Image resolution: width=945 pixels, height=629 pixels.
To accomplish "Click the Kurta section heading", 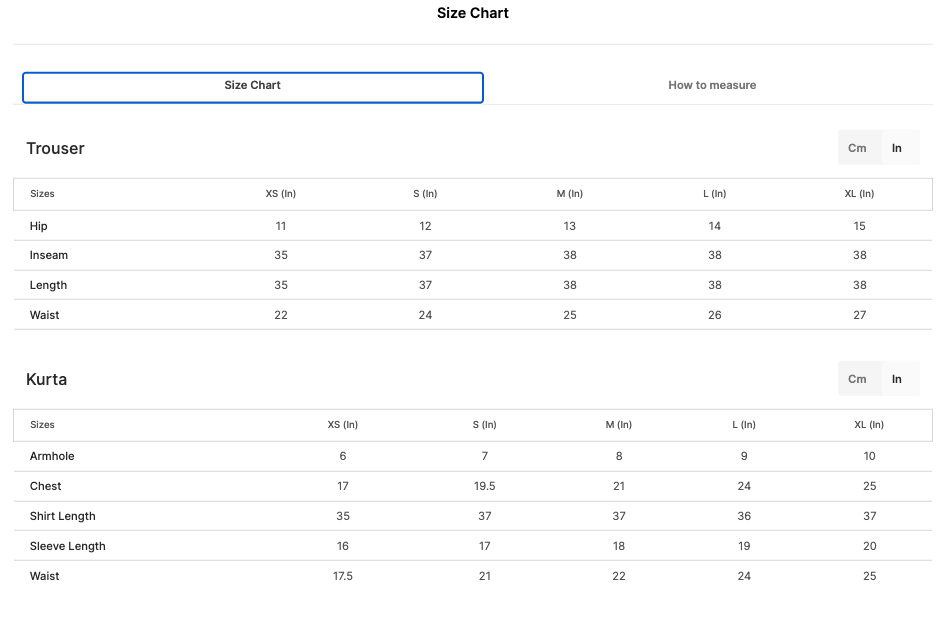I will pyautogui.click(x=46, y=379).
